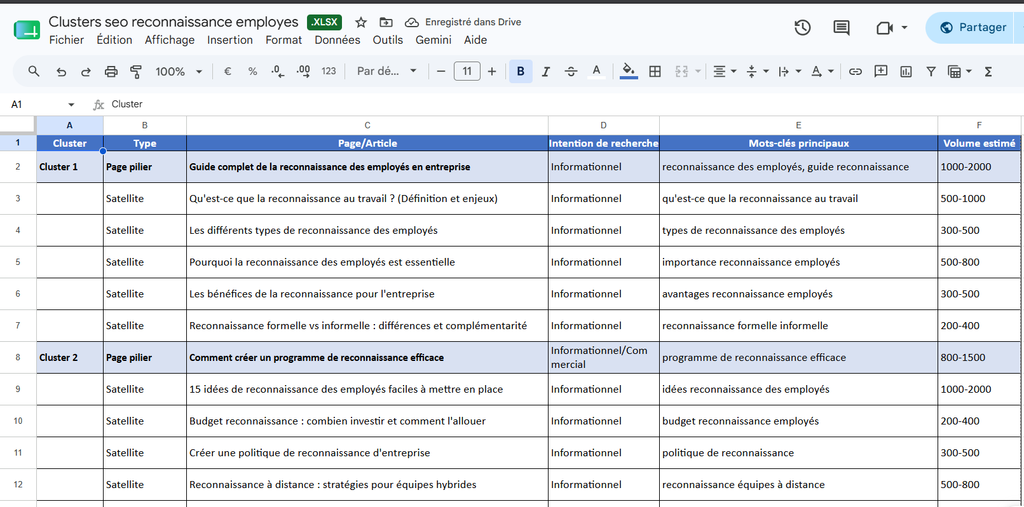Open vertical align dropdown
Image resolution: width=1024 pixels, height=507 pixels.
coord(757,71)
